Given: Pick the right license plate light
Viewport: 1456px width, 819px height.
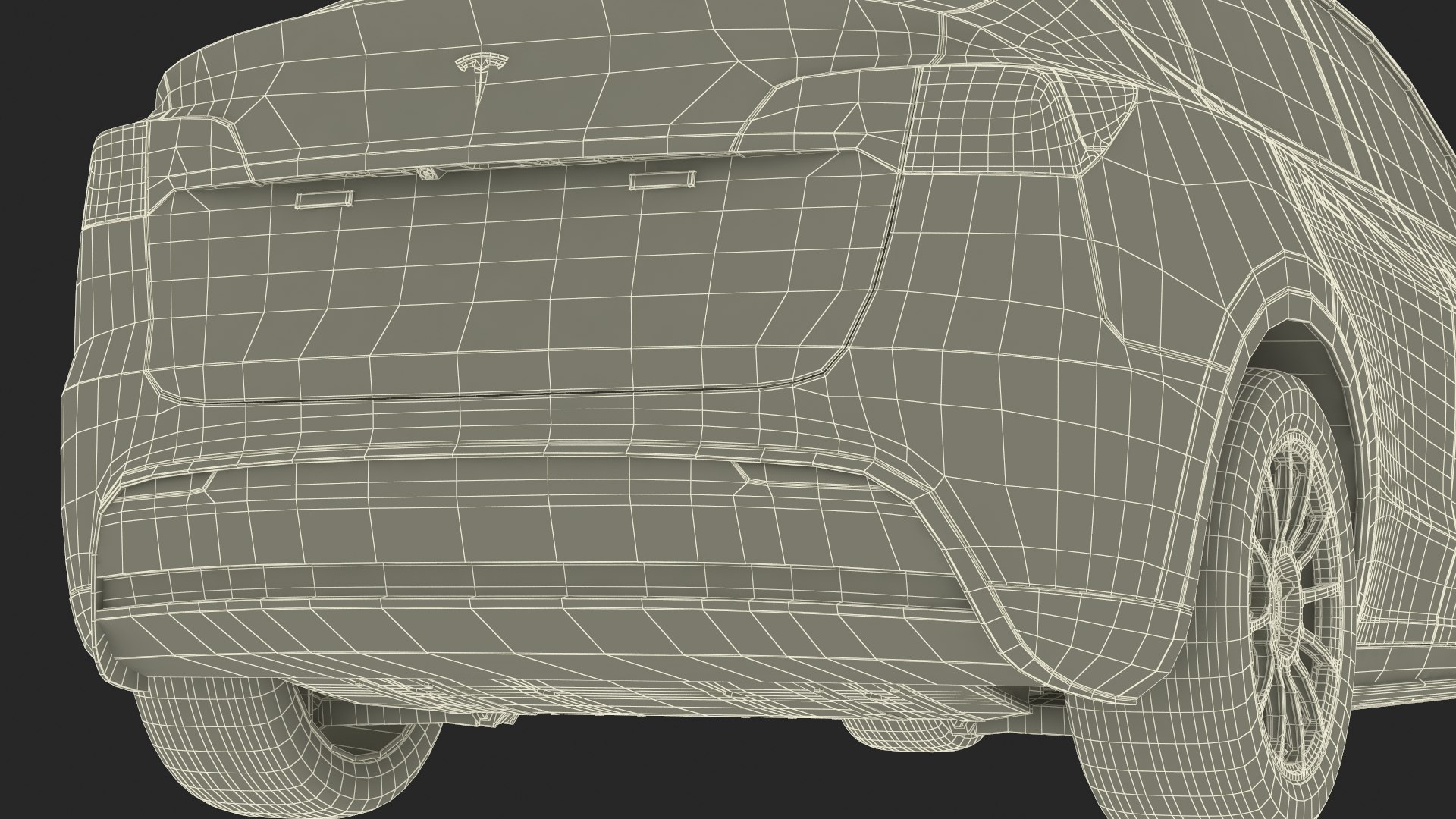Looking at the screenshot, I should coord(661,179).
